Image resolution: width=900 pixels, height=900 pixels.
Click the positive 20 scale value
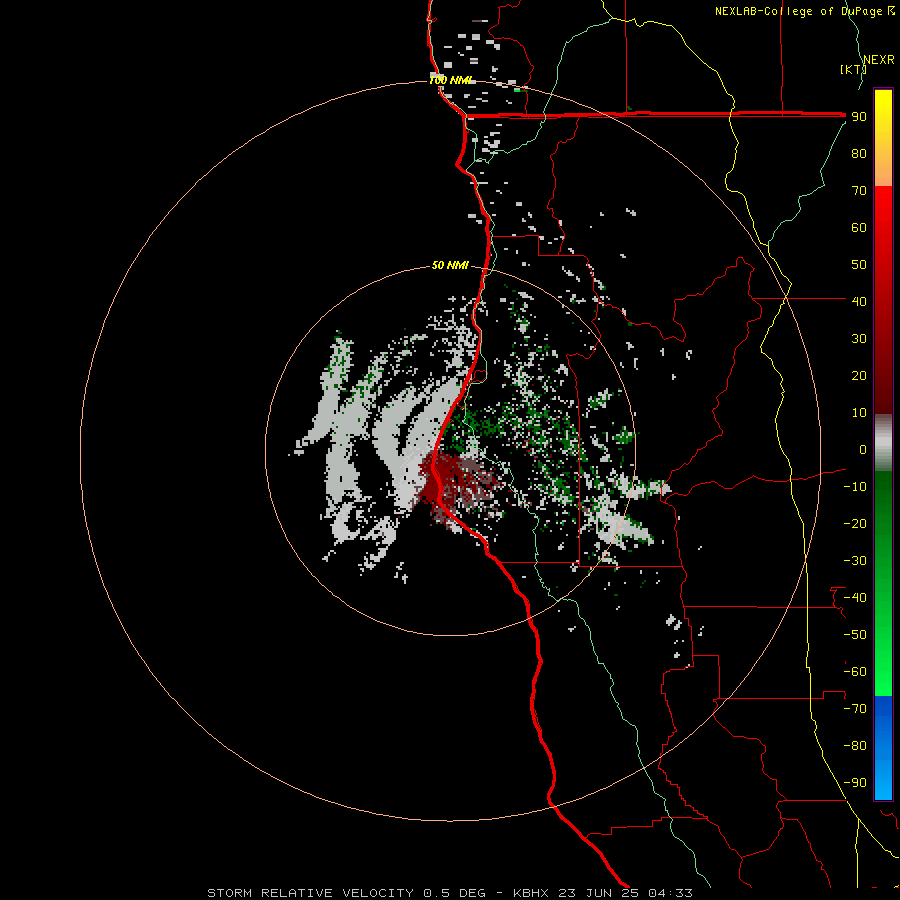point(859,376)
